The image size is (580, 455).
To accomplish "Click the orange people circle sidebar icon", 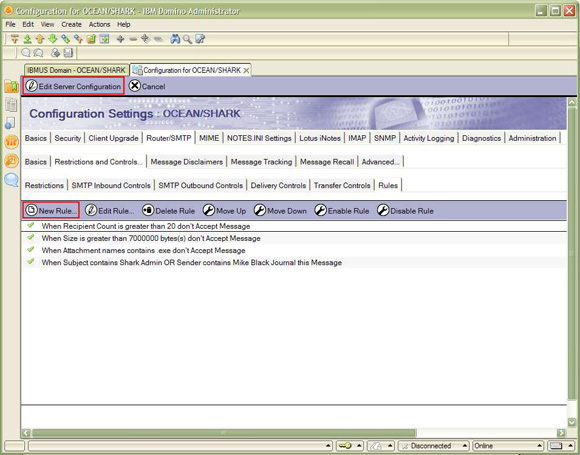I will click(11, 142).
